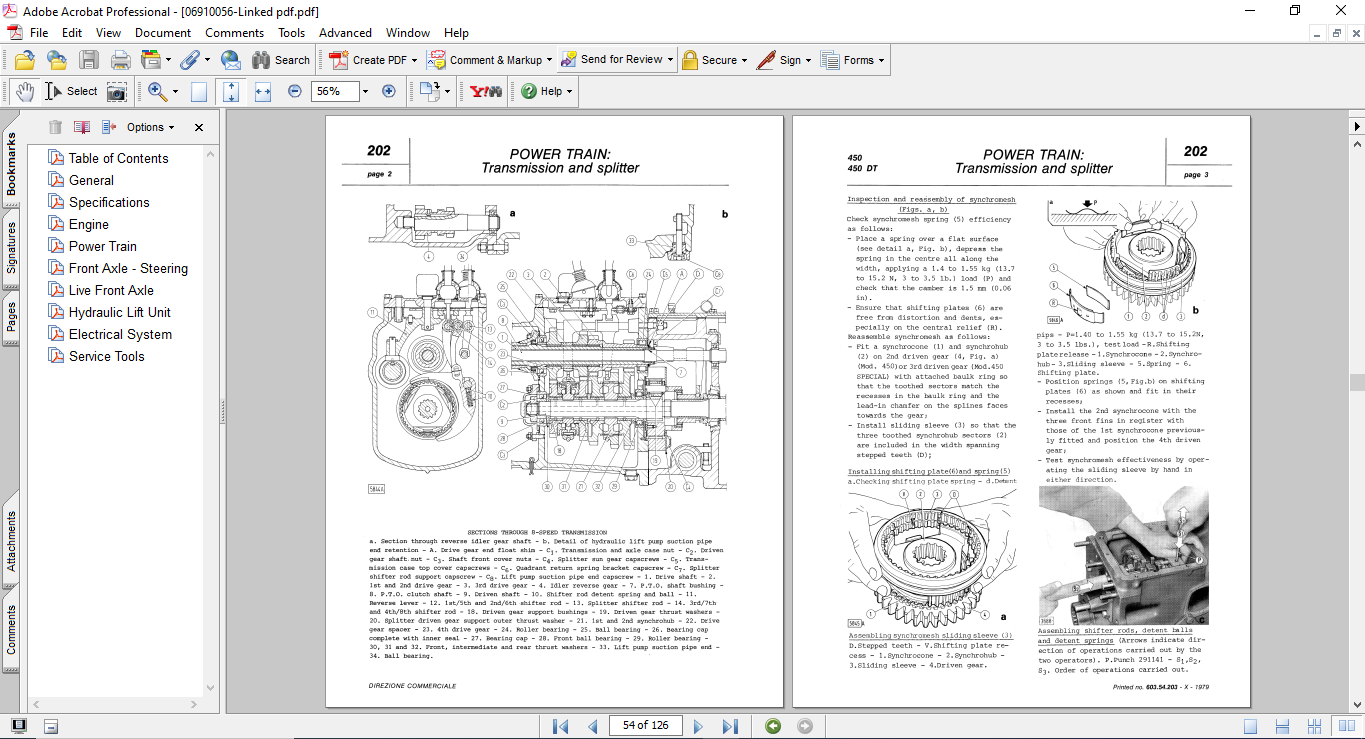
Task: Switch to the Attachments side tab
Action: (x=12, y=541)
